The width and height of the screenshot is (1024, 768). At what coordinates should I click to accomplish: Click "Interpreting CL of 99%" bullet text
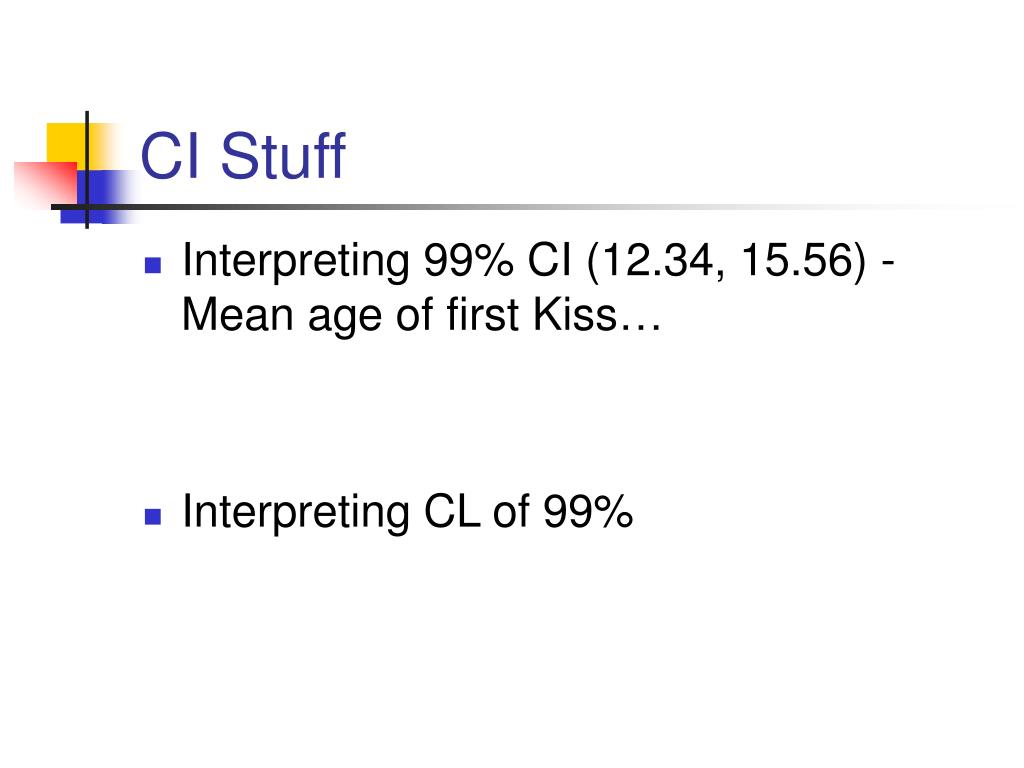408,513
